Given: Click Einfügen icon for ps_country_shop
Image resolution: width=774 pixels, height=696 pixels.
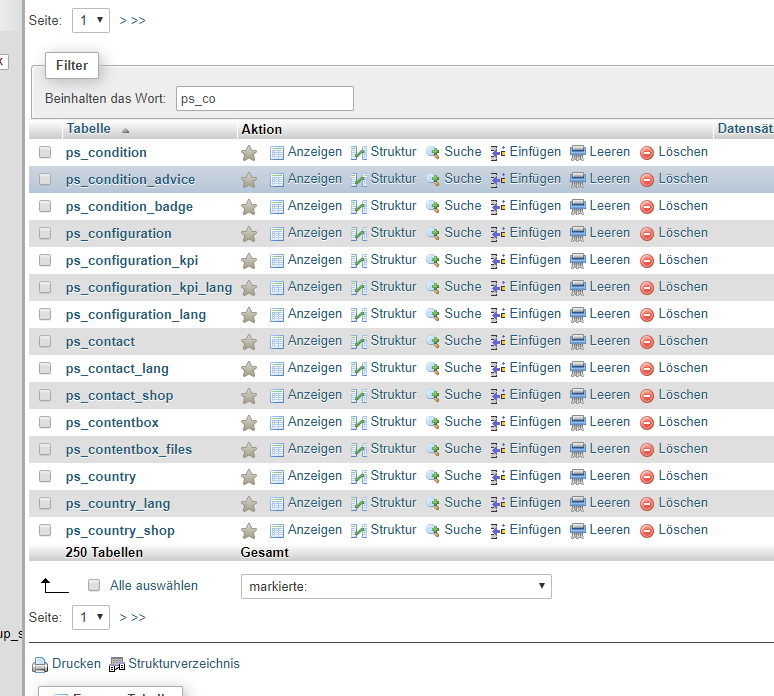Looking at the screenshot, I should [x=498, y=531].
